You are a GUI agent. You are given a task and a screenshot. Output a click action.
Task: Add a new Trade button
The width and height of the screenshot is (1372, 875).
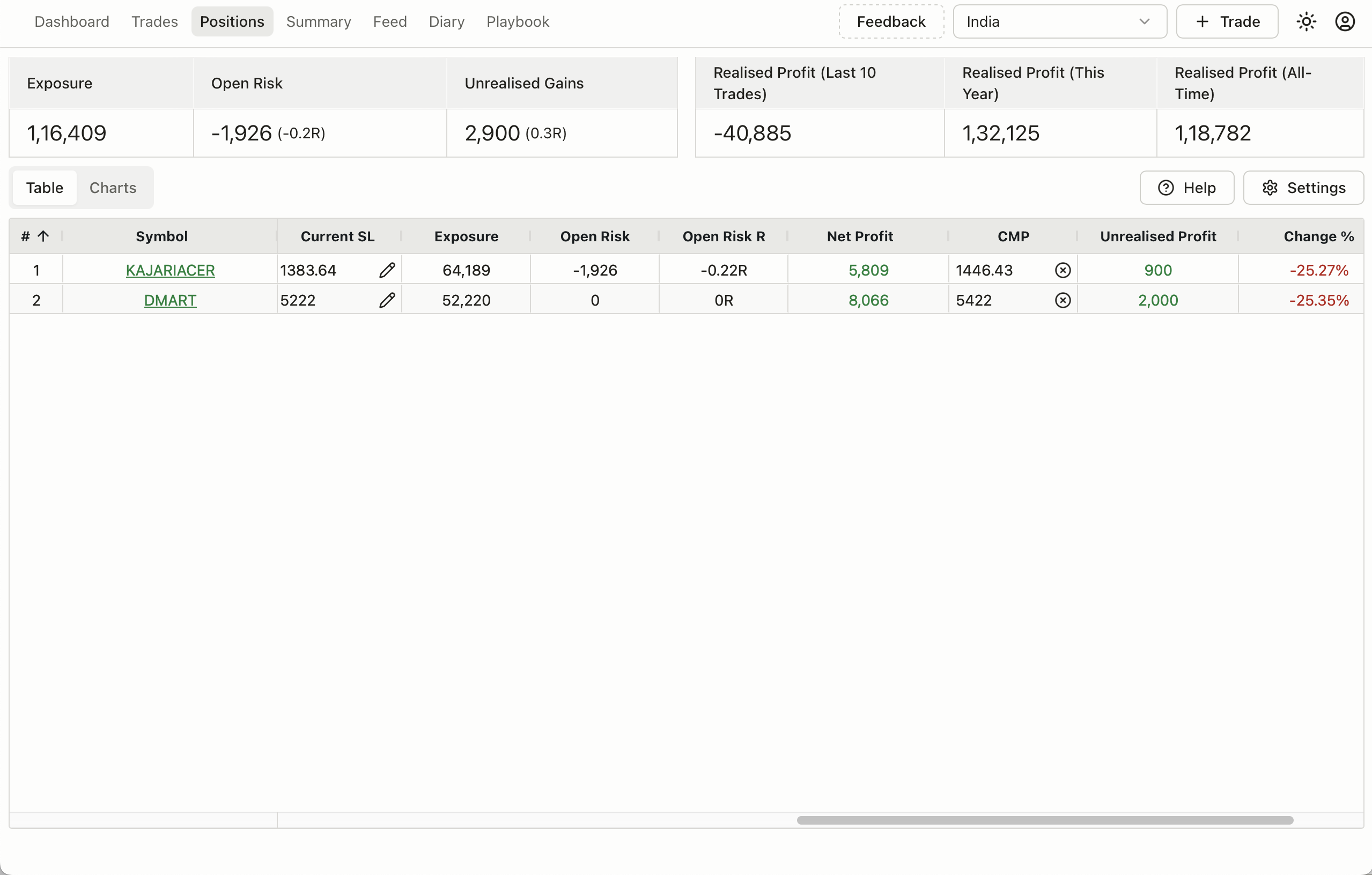(x=1227, y=21)
